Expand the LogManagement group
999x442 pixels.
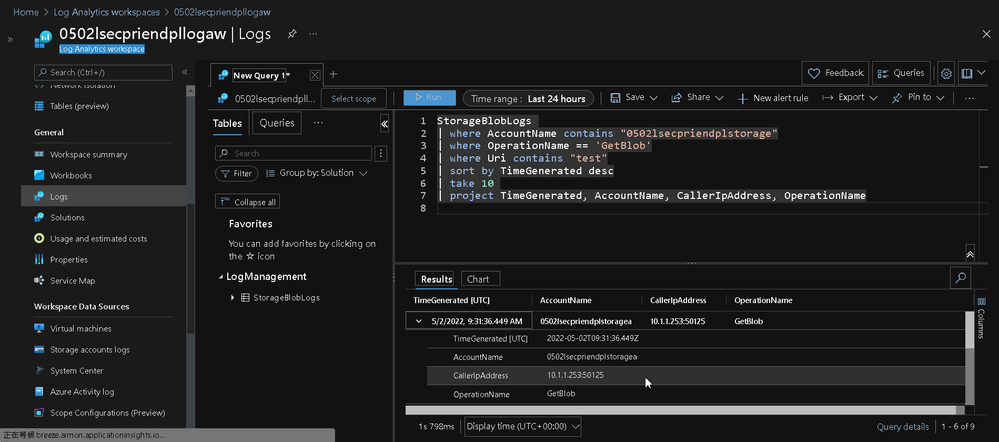[x=220, y=277]
